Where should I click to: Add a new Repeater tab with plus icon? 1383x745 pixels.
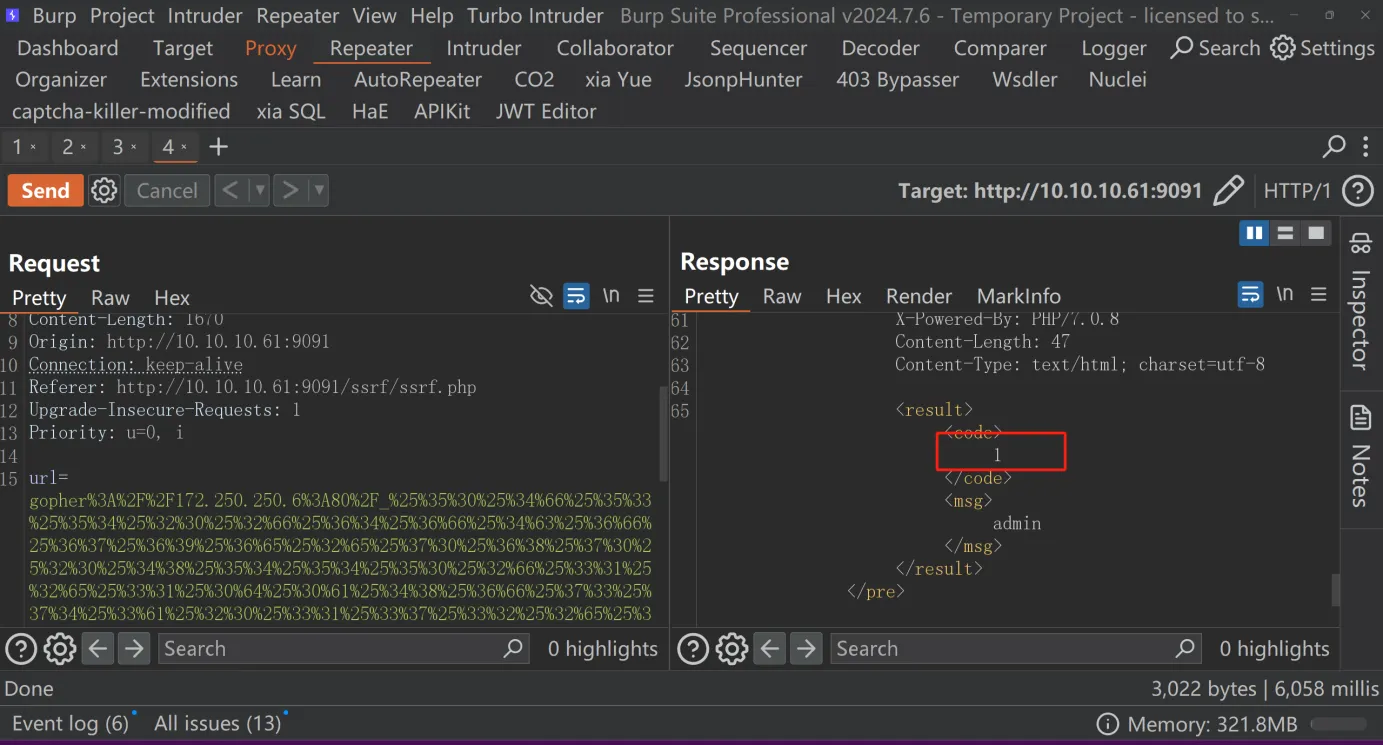click(218, 147)
